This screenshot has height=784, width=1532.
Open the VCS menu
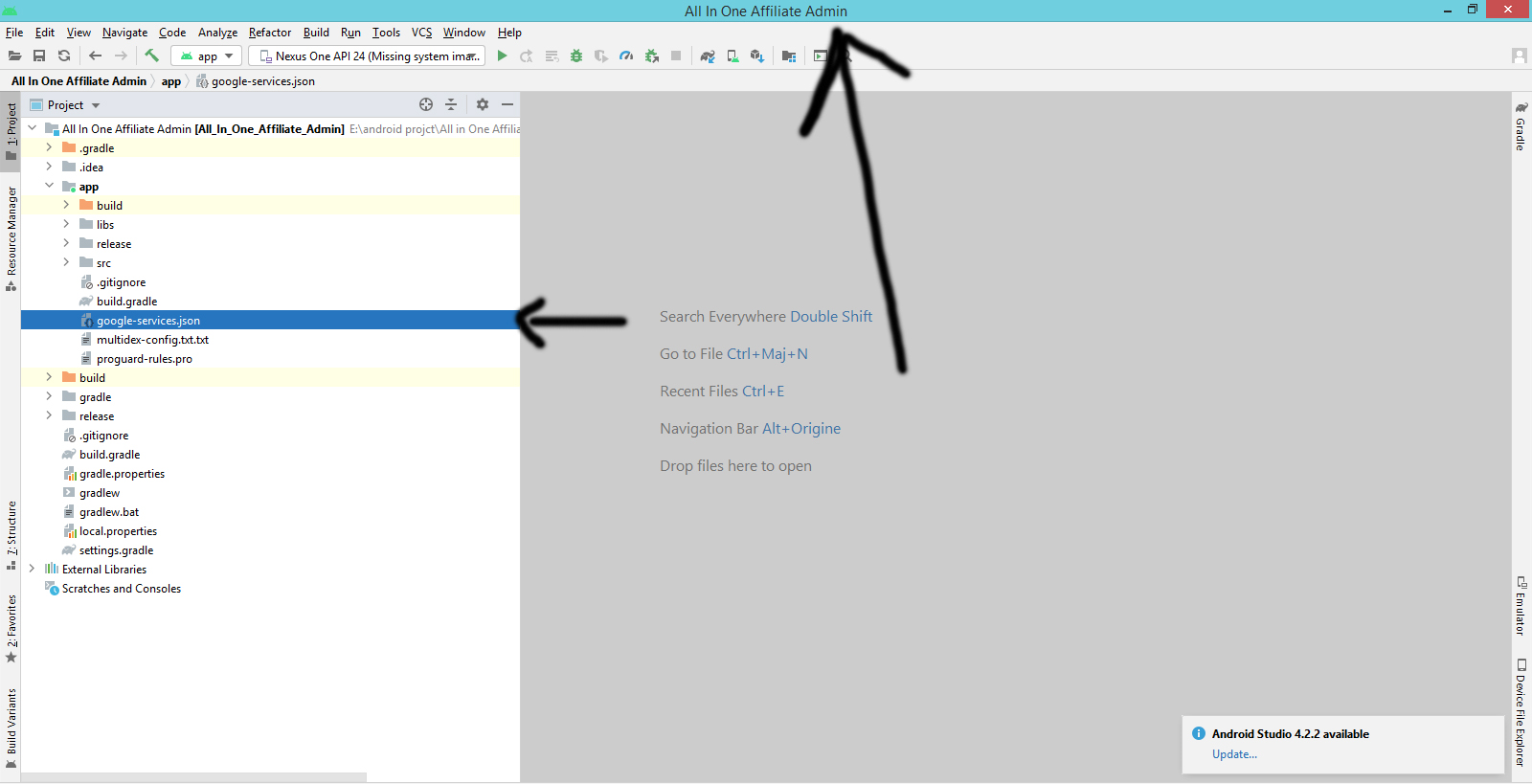[x=422, y=33]
